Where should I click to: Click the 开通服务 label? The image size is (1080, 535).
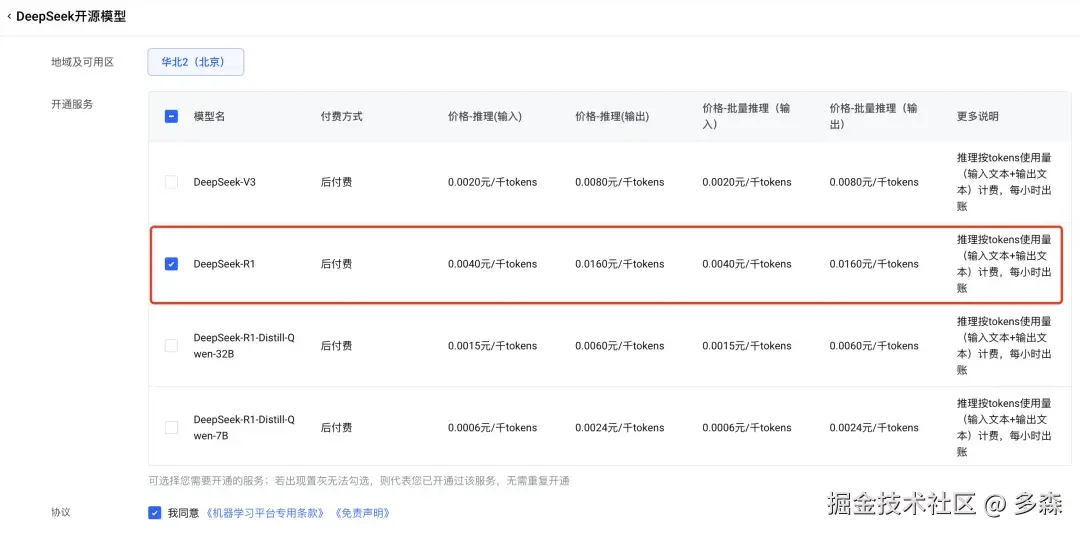pyautogui.click(x=72, y=105)
